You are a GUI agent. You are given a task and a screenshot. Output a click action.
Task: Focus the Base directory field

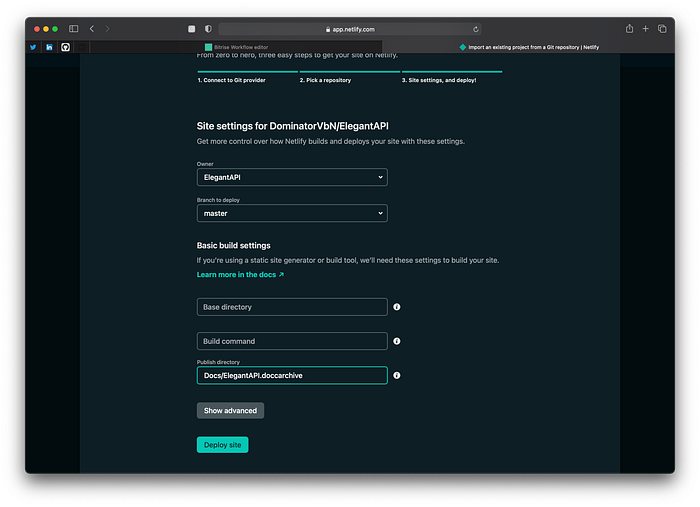292,307
